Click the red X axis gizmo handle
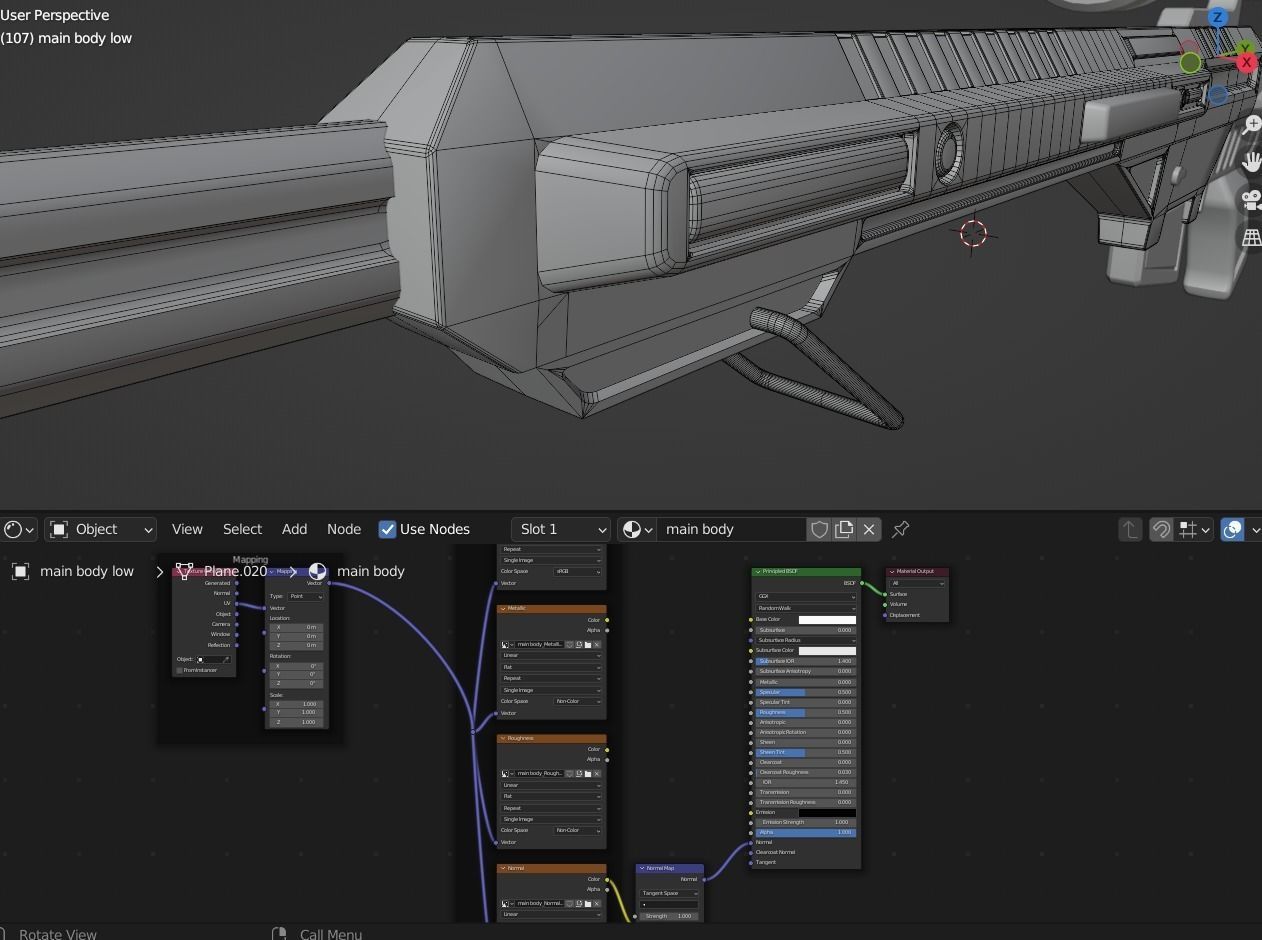Screen dimensions: 1262x940 click(1246, 62)
